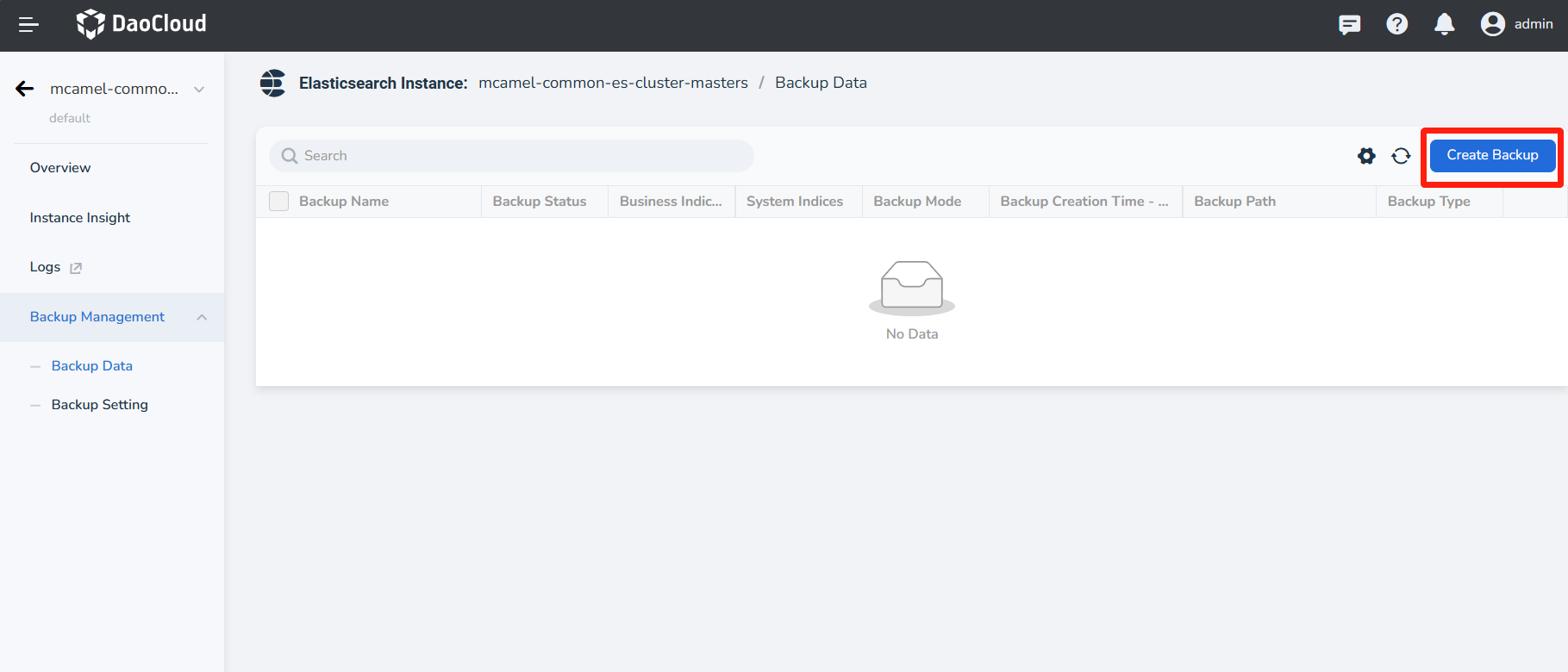This screenshot has width=1568, height=672.
Task: Open the Overview menu item
Action: (60, 168)
